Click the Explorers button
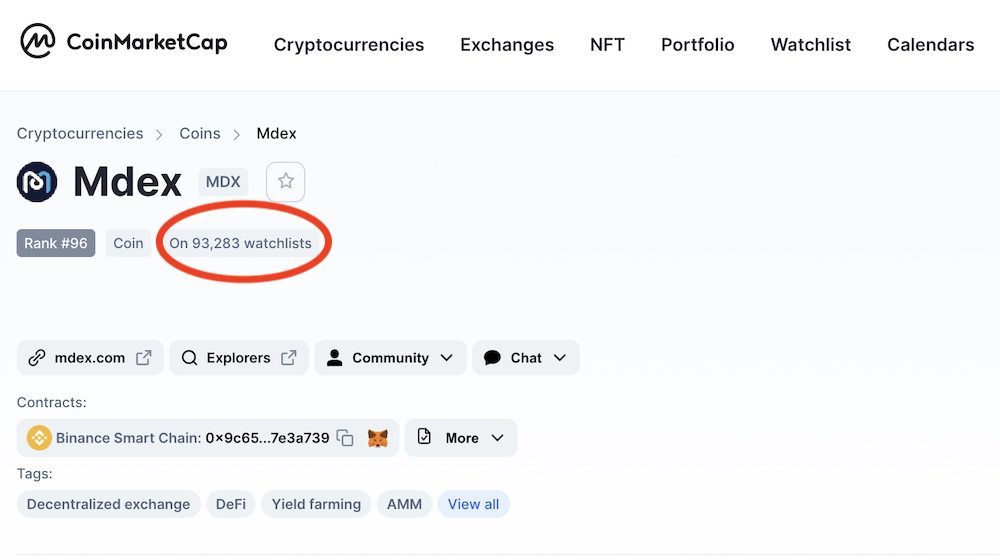 [238, 358]
